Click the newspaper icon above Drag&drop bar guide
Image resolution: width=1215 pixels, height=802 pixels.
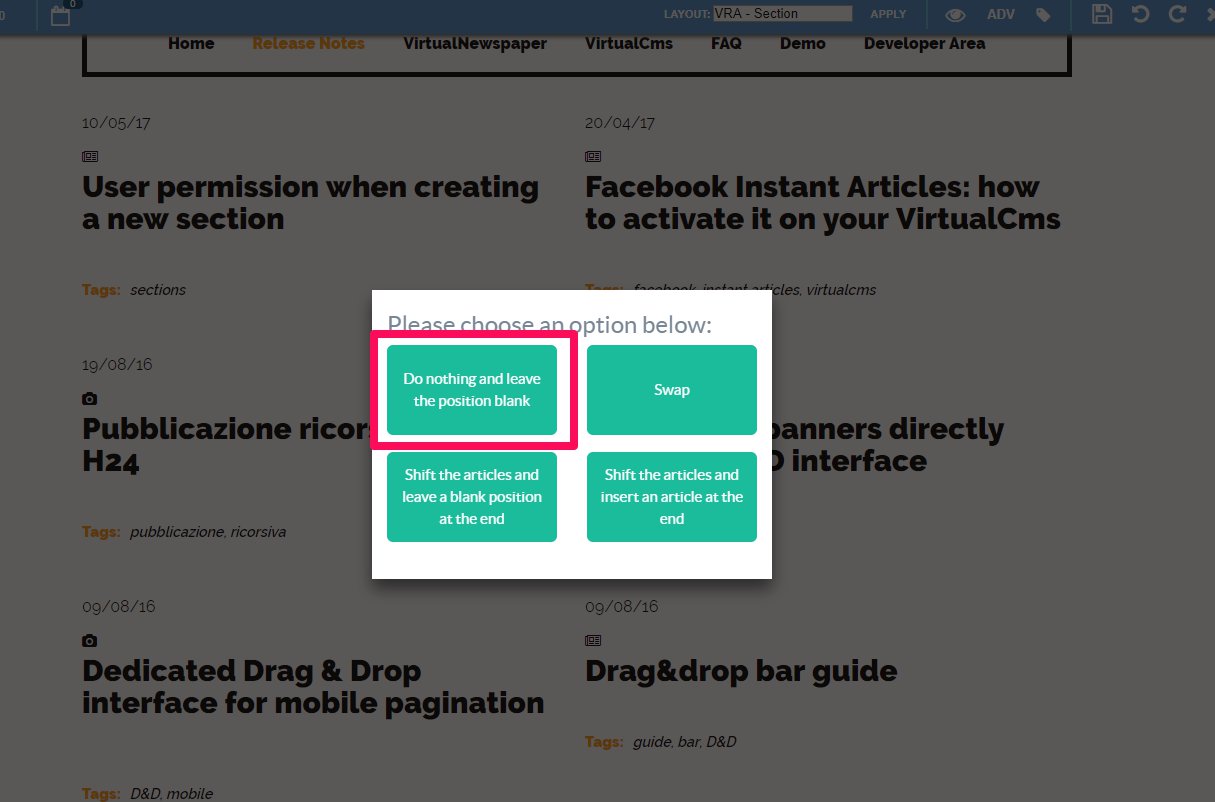593,641
